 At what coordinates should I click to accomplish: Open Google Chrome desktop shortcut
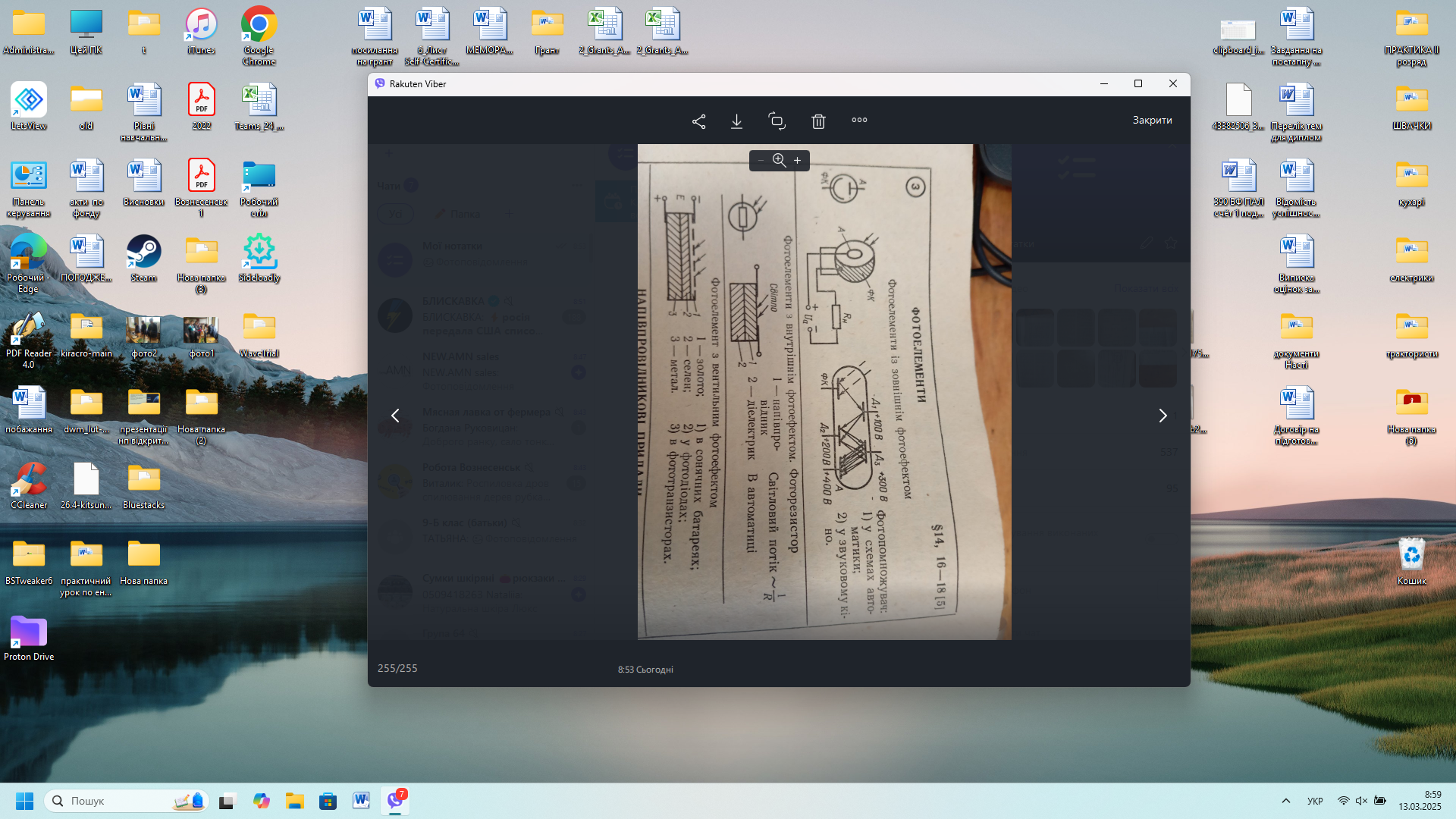[259, 36]
